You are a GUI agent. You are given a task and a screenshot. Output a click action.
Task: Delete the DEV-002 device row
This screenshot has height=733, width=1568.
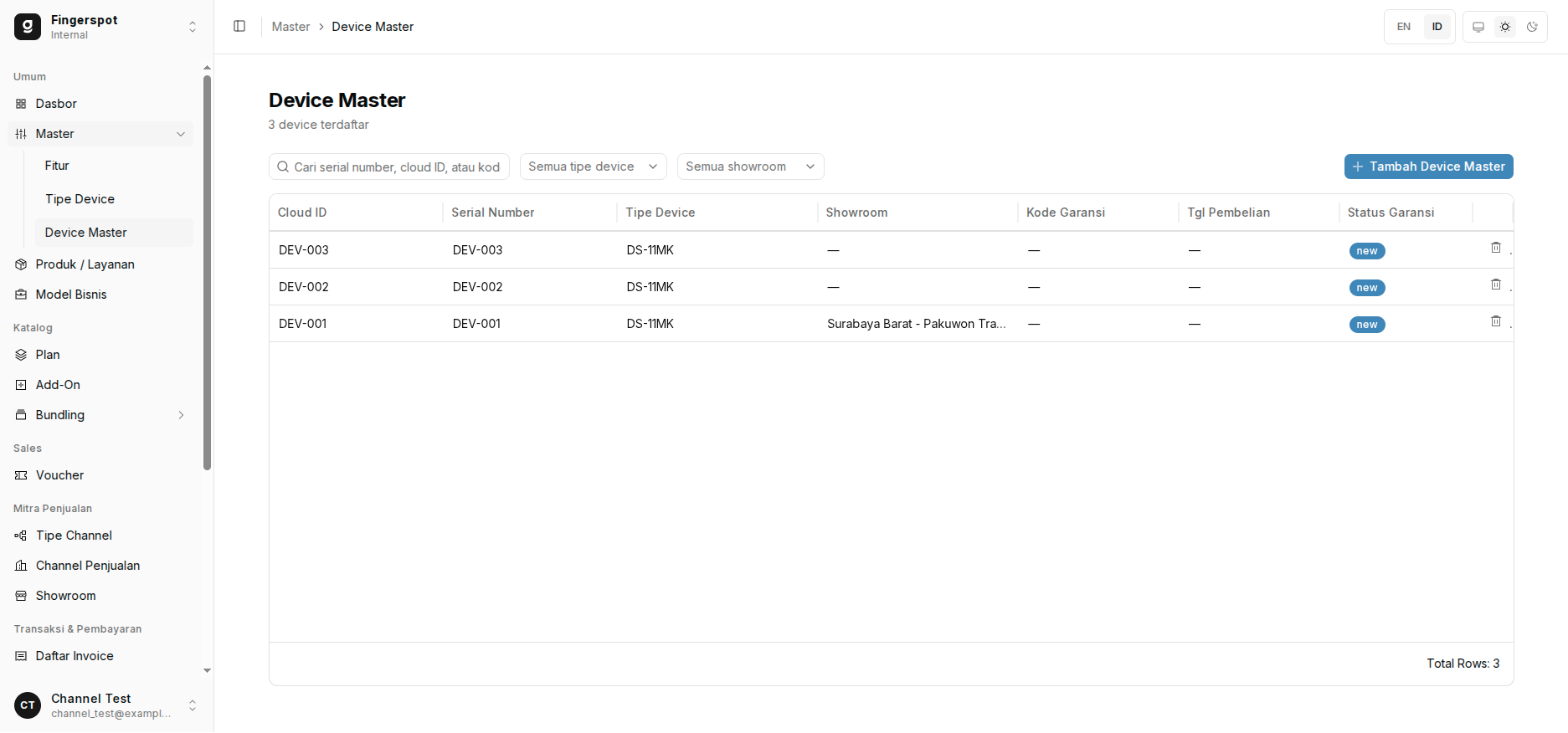click(x=1496, y=284)
